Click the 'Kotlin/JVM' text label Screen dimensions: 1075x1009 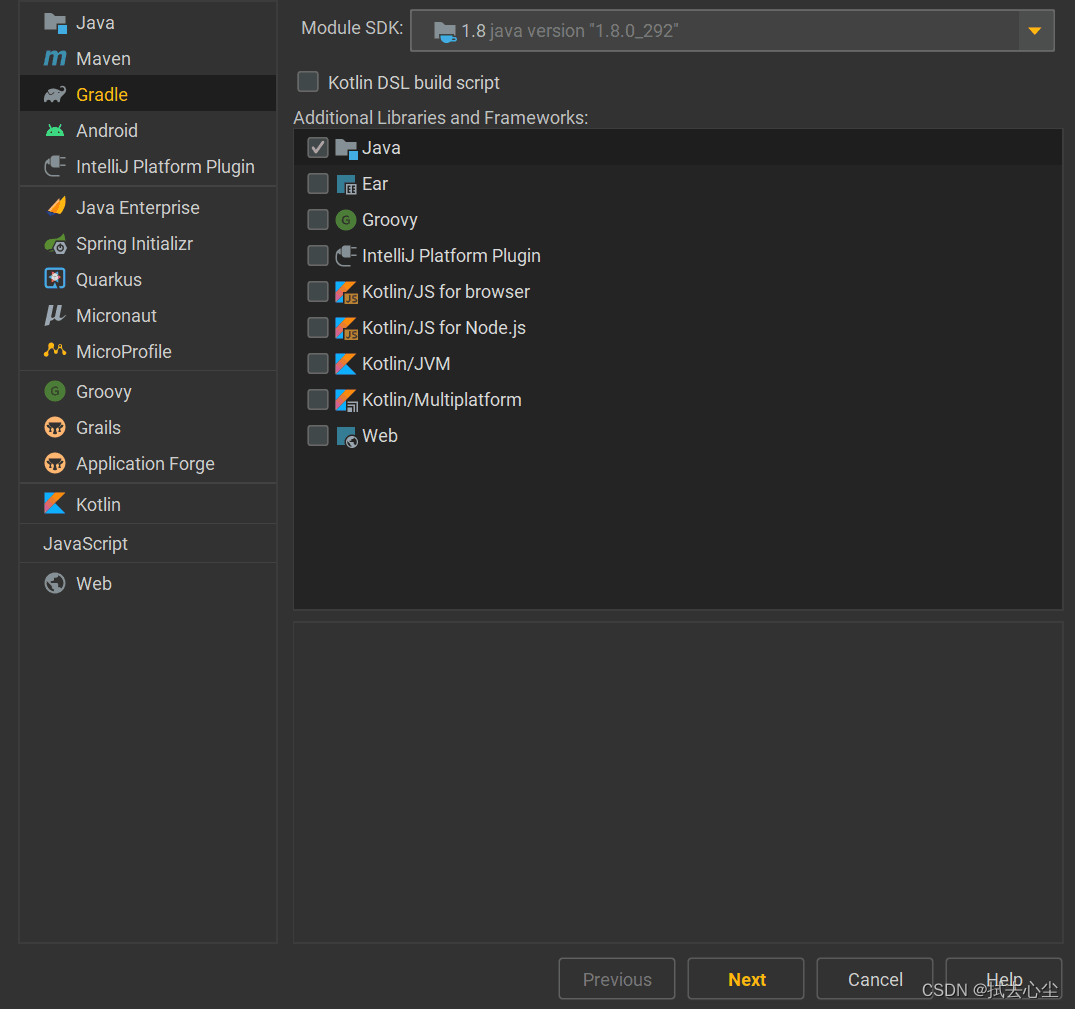point(406,364)
